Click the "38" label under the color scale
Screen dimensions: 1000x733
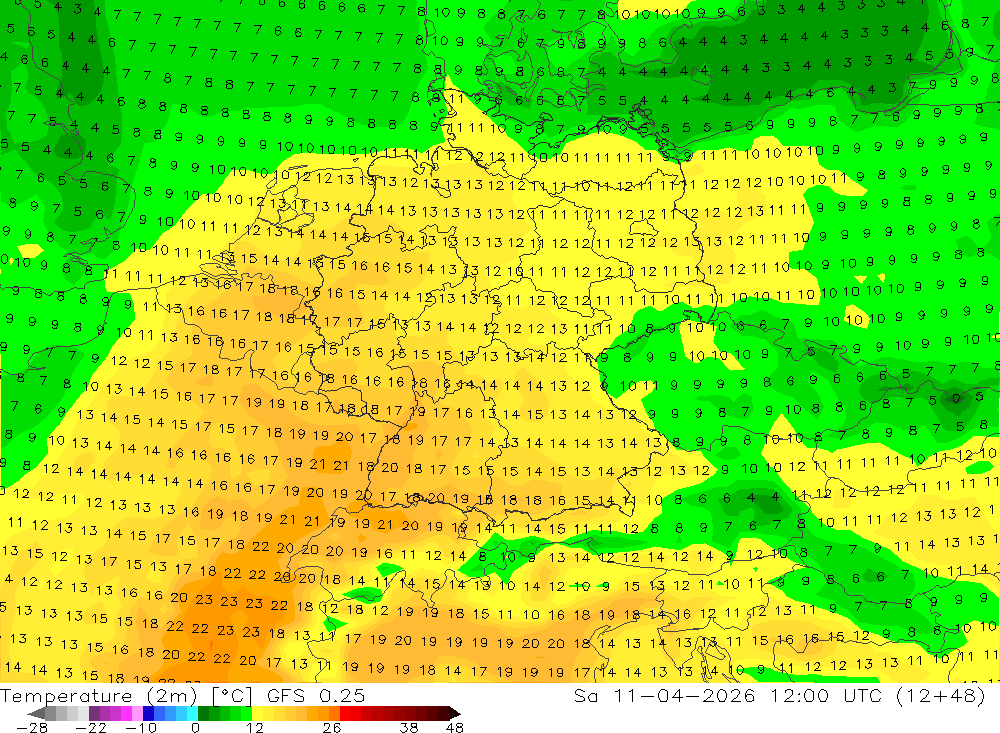[x=409, y=727]
